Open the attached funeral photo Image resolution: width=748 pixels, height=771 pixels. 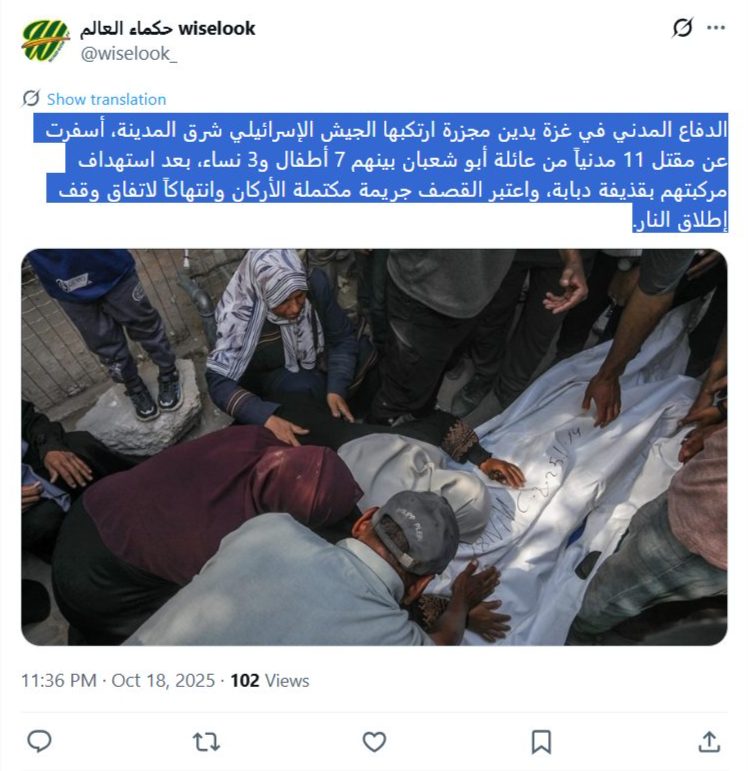coord(374,447)
